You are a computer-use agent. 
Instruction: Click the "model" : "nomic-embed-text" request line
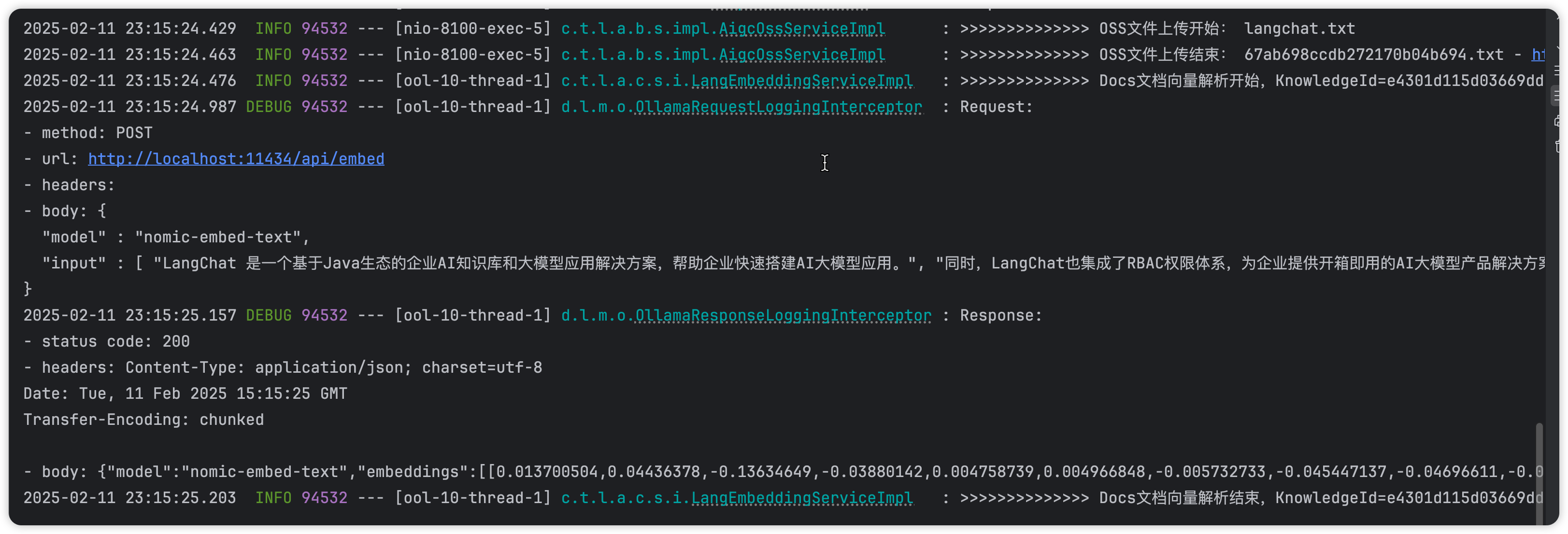[x=175, y=237]
